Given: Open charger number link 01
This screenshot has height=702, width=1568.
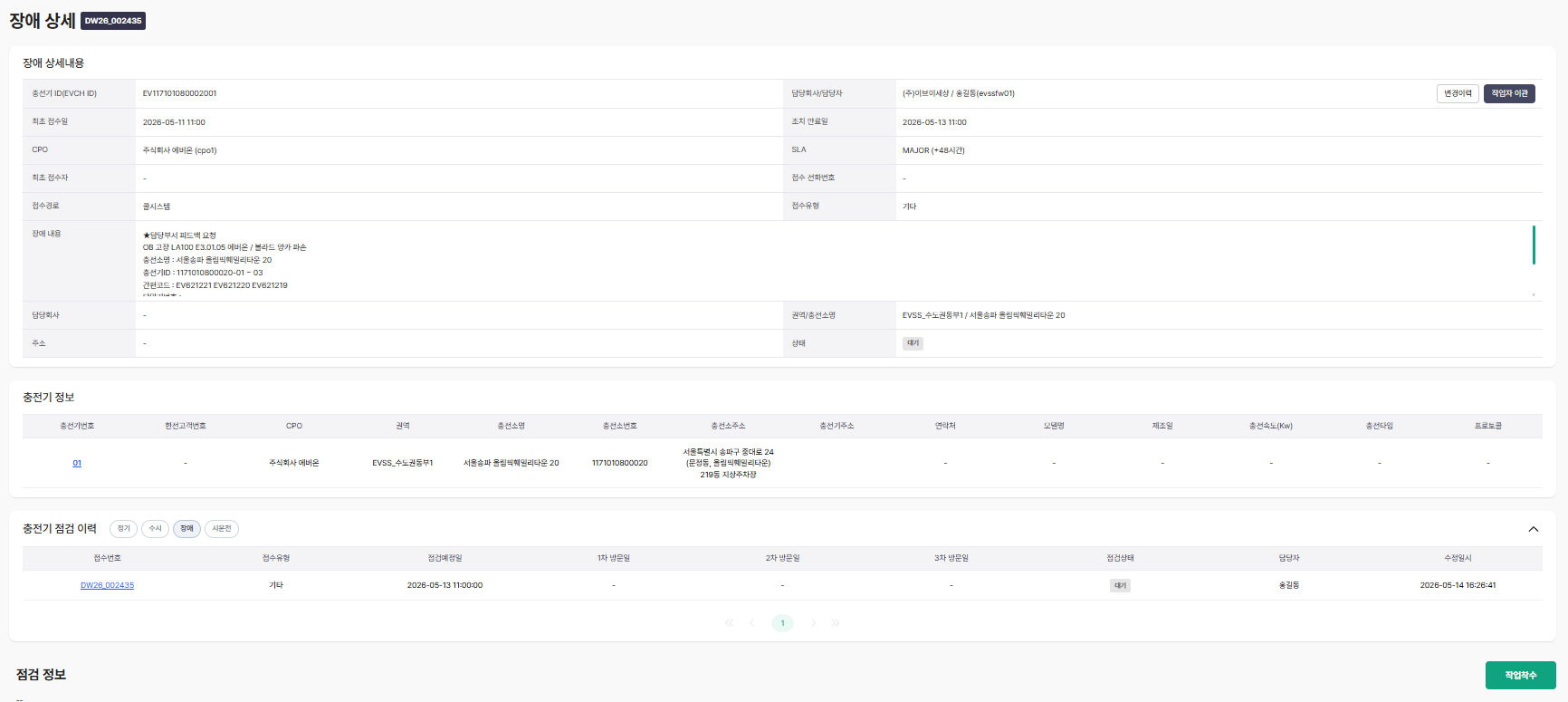Looking at the screenshot, I should (77, 463).
